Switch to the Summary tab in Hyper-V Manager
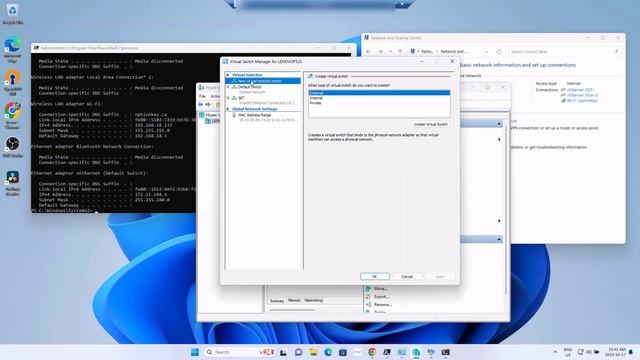The image size is (640, 360). click(277, 301)
